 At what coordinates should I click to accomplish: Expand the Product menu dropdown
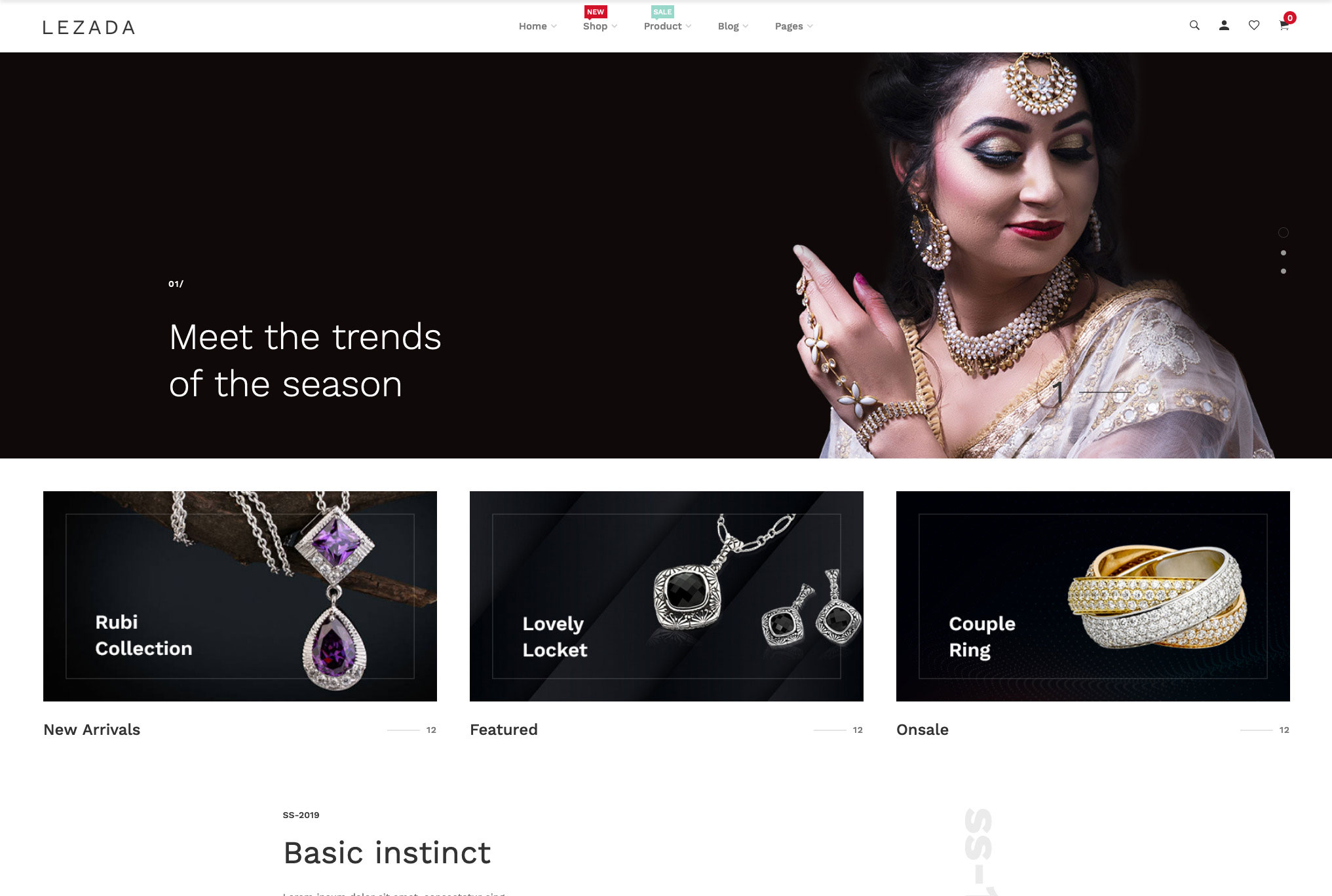pos(667,26)
